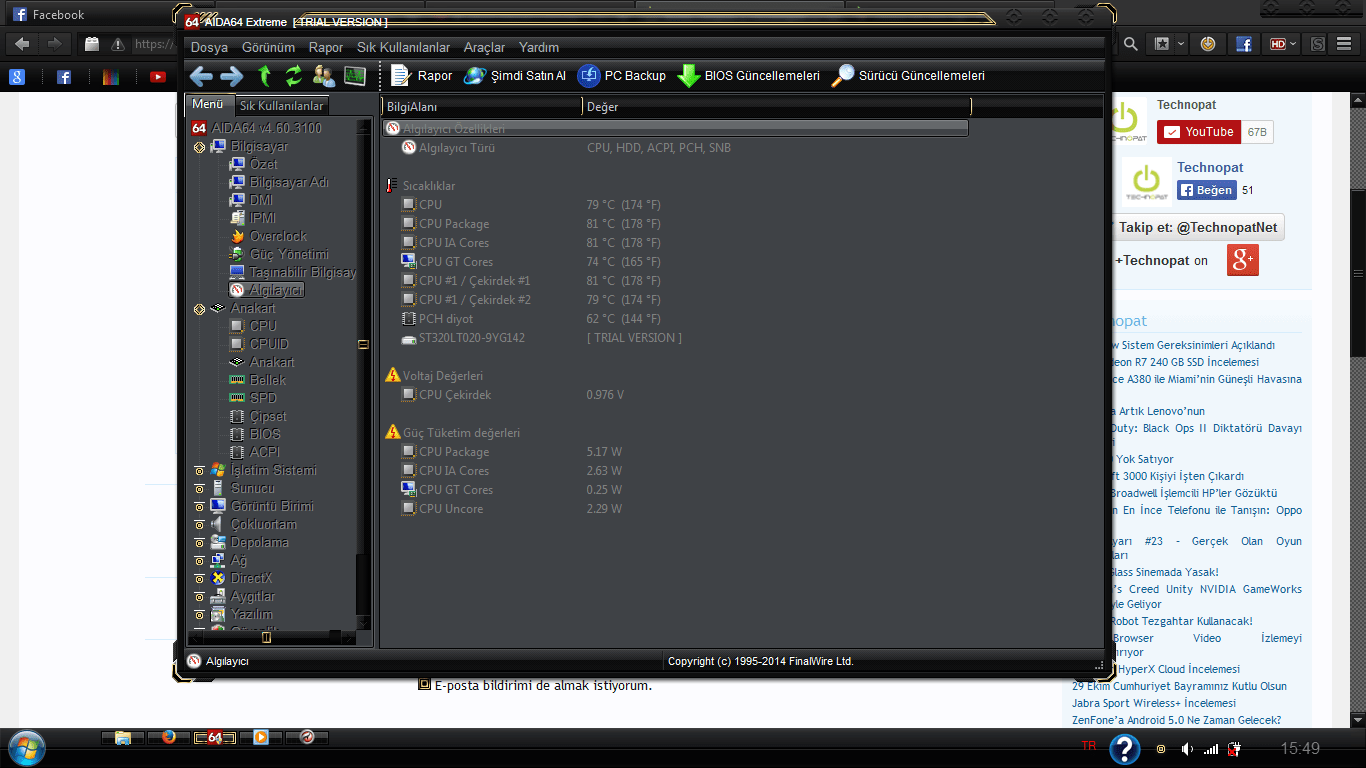
Task: Click the Firefox icon in the taskbar
Action: pos(168,738)
